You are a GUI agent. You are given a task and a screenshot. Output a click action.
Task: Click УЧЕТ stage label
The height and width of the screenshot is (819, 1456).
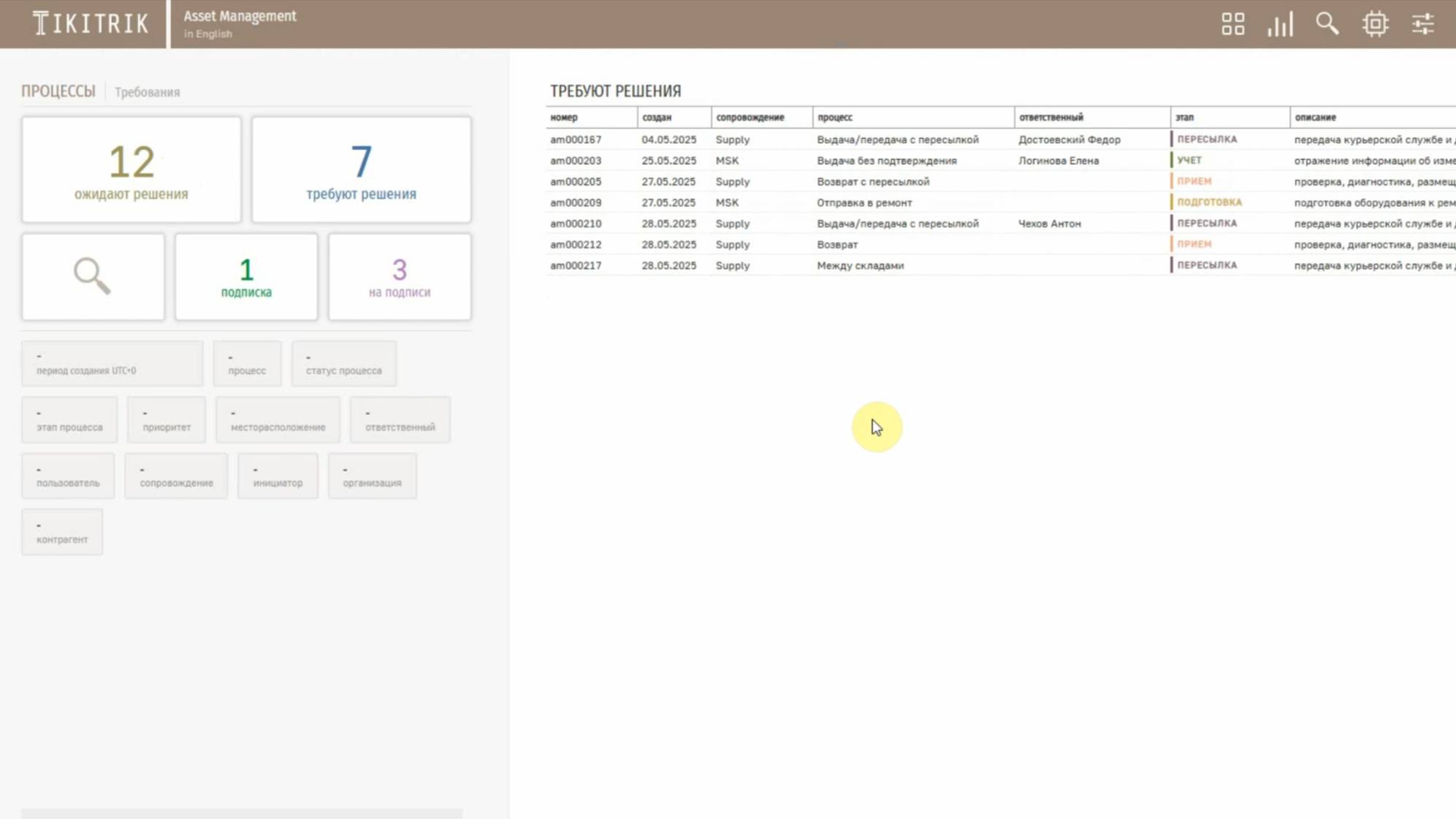1189,160
